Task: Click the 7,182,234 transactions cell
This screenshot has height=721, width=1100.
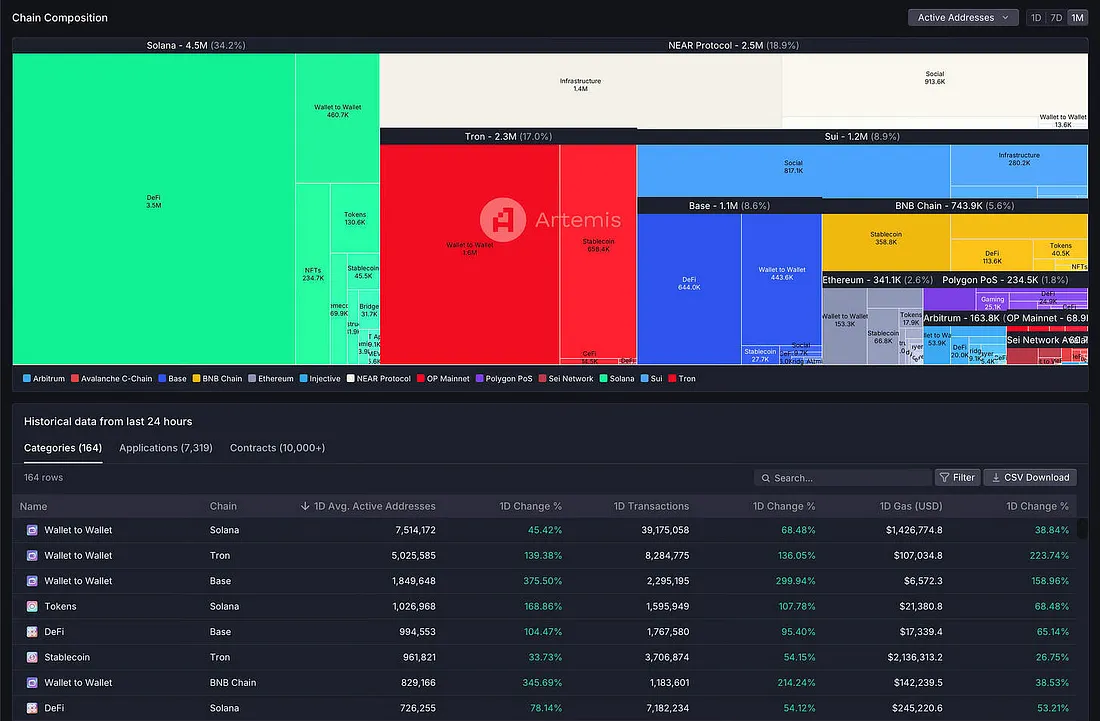Action: pyautogui.click(x=667, y=708)
